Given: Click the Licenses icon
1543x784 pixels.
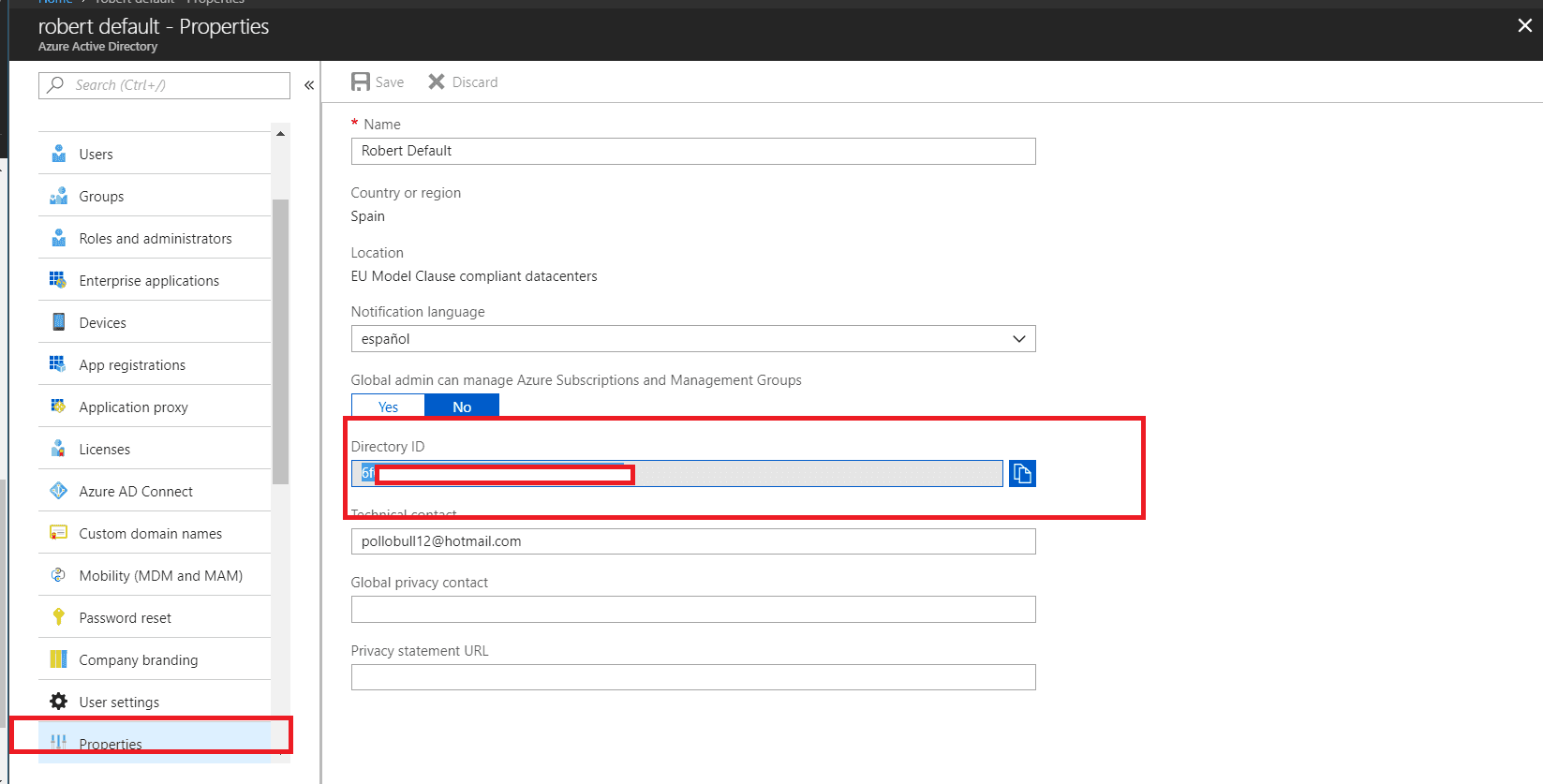Looking at the screenshot, I should [59, 449].
